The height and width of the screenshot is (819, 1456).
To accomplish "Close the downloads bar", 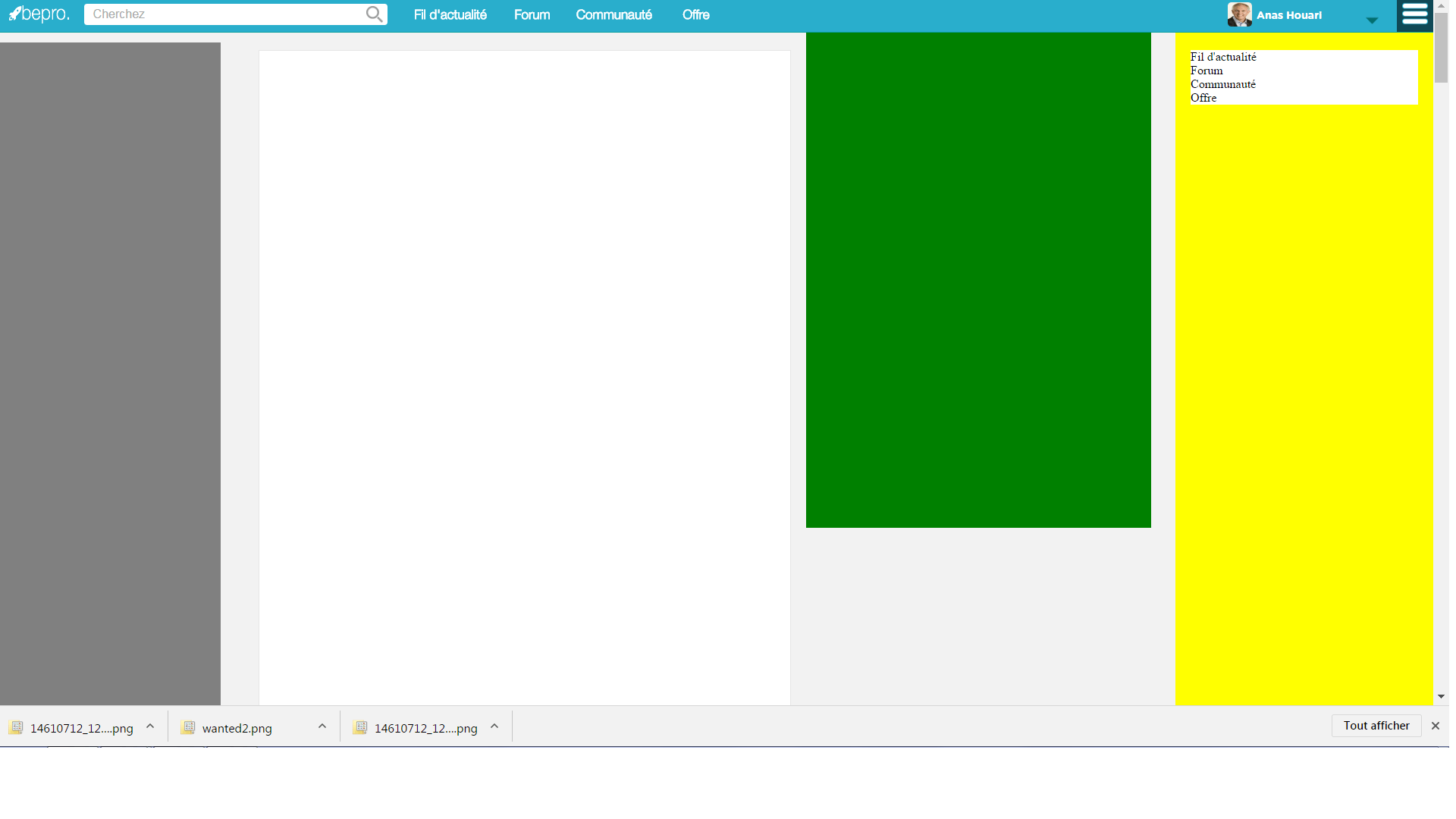I will pyautogui.click(x=1436, y=726).
